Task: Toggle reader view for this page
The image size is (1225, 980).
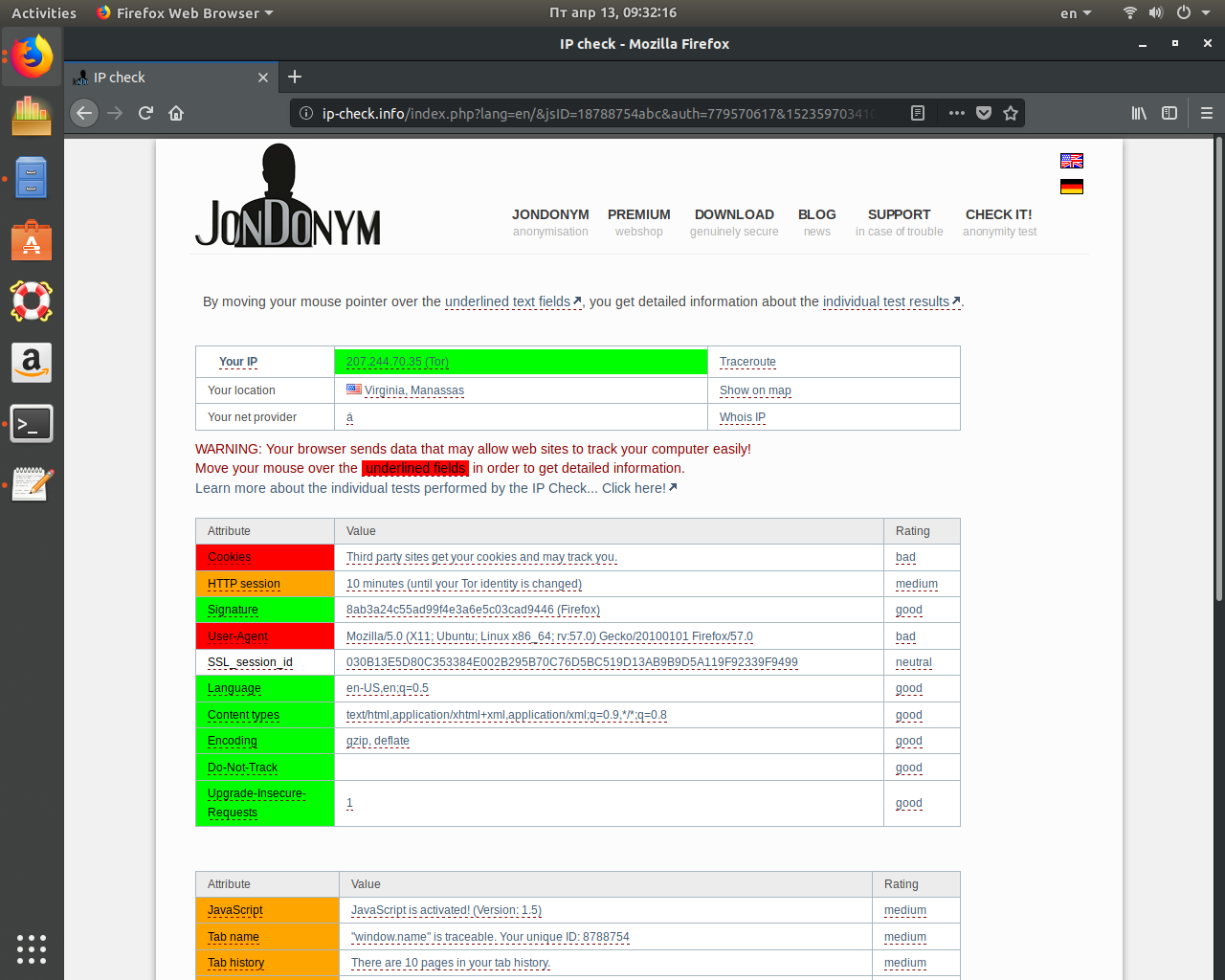Action: tap(918, 112)
